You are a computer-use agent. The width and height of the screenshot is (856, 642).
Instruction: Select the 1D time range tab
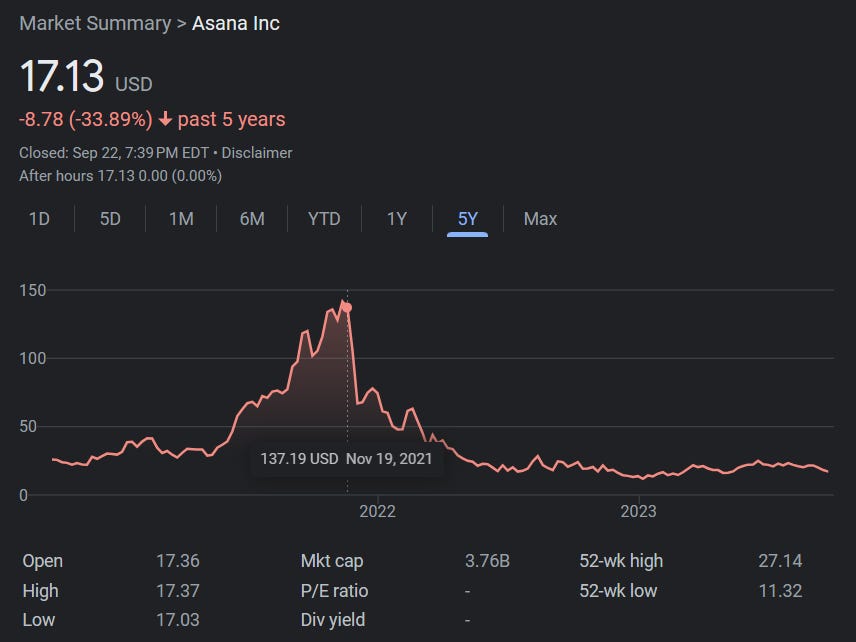pyautogui.click(x=39, y=219)
